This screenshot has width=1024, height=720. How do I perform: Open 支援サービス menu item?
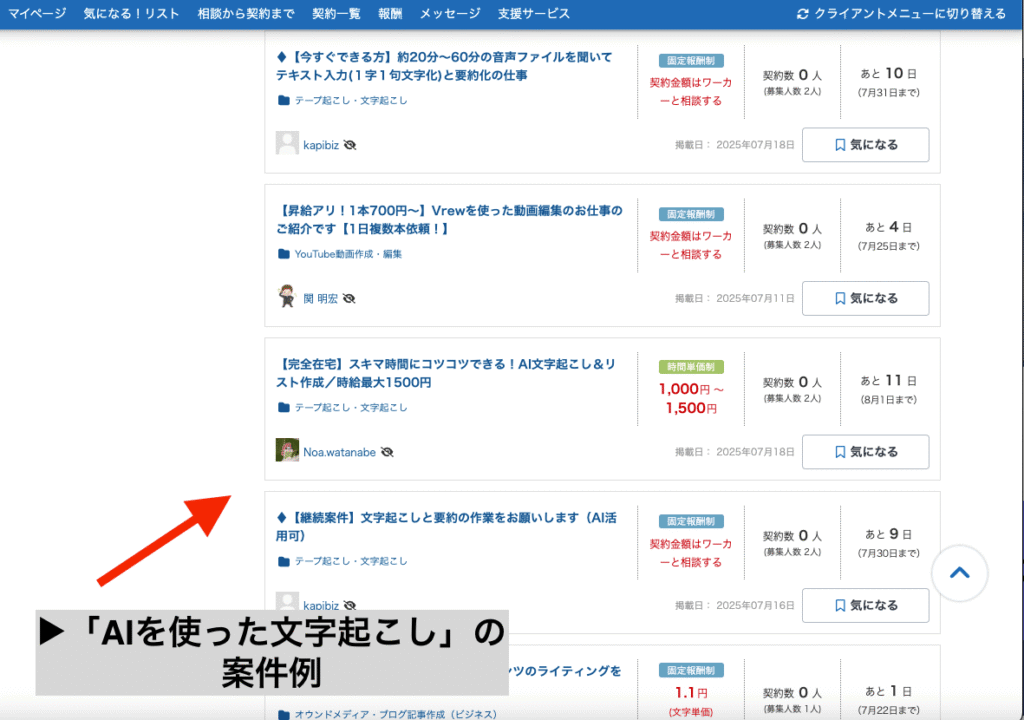(x=534, y=14)
